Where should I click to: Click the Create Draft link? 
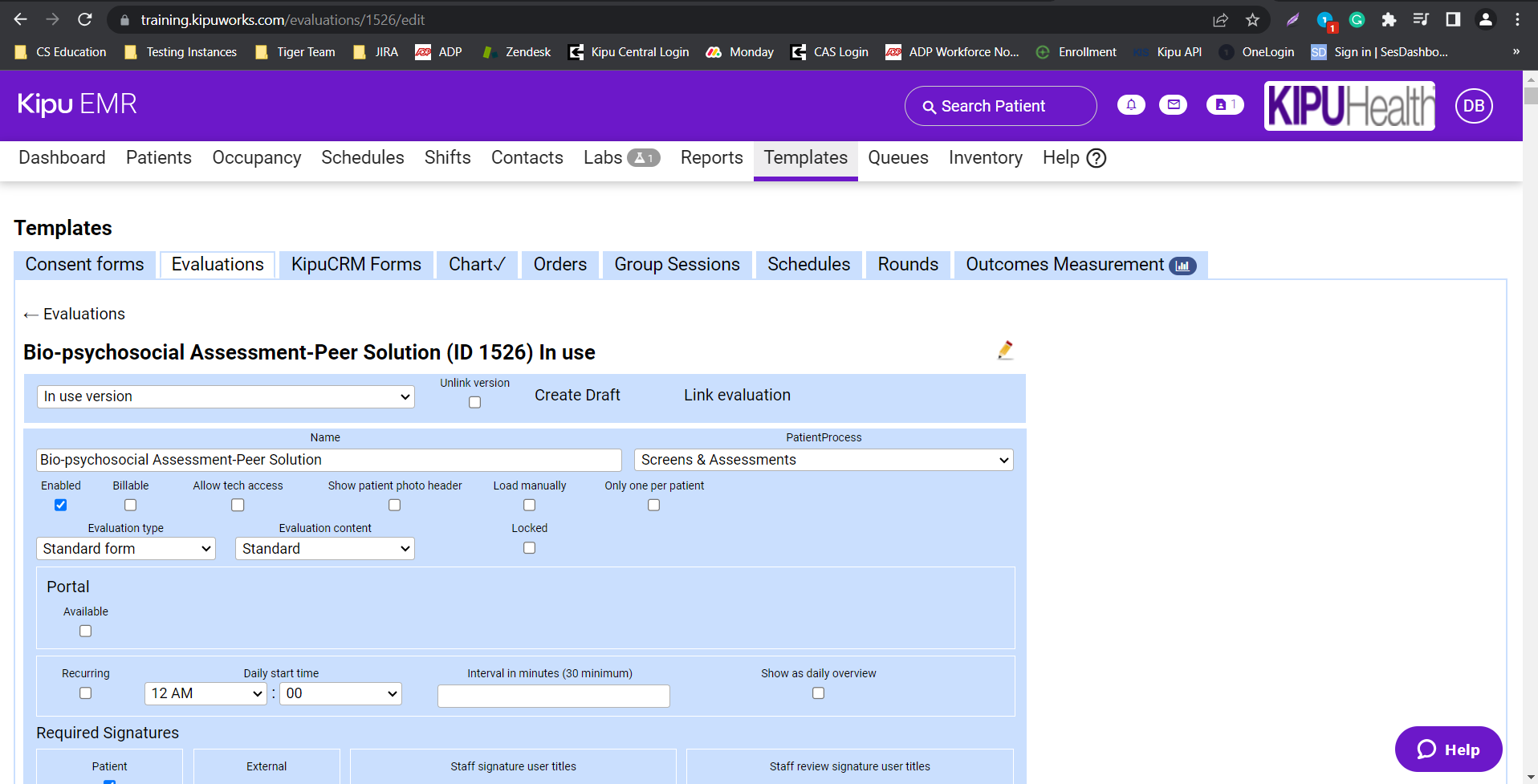coord(577,395)
